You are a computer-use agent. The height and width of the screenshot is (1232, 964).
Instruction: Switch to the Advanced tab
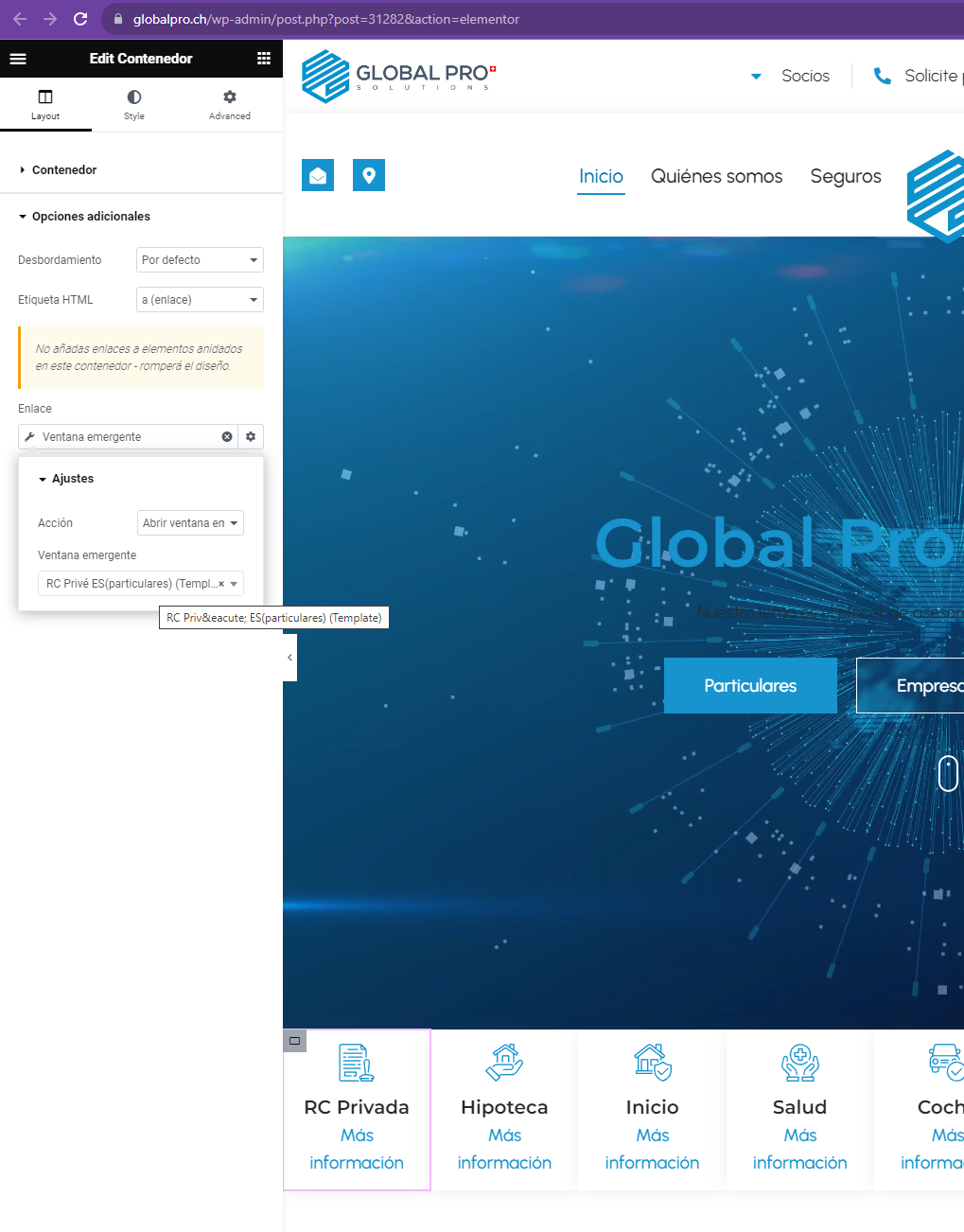(230, 104)
